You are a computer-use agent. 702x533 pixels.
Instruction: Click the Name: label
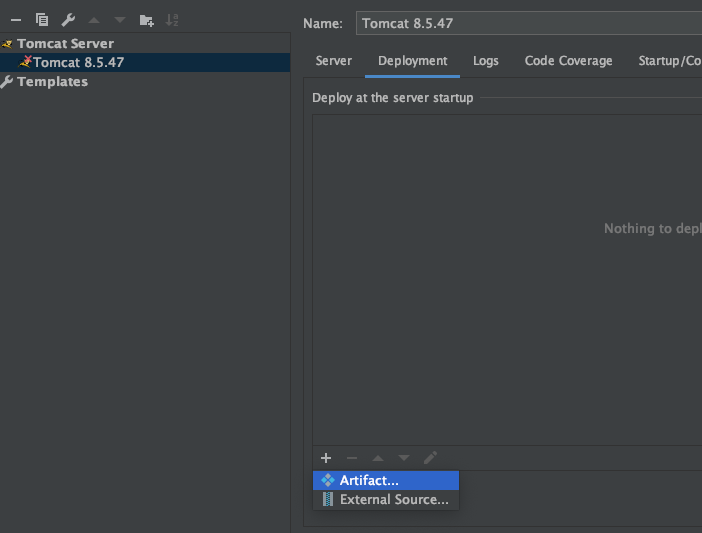323,23
